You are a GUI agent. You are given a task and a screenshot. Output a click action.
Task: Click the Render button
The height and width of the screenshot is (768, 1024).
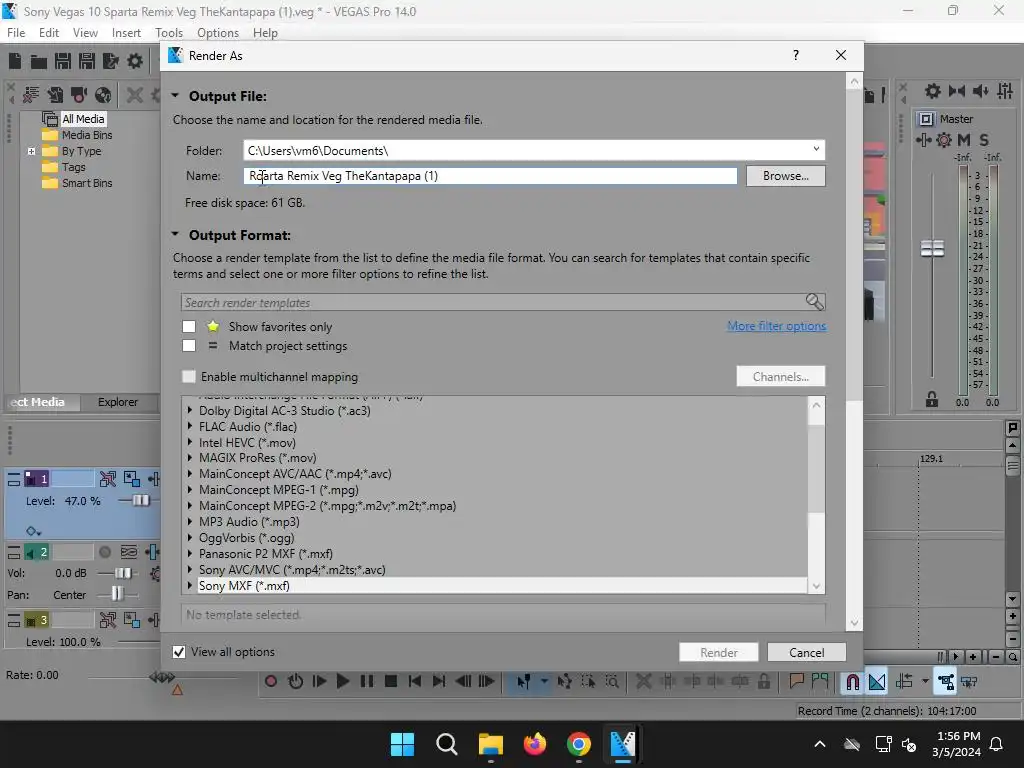pos(718,652)
